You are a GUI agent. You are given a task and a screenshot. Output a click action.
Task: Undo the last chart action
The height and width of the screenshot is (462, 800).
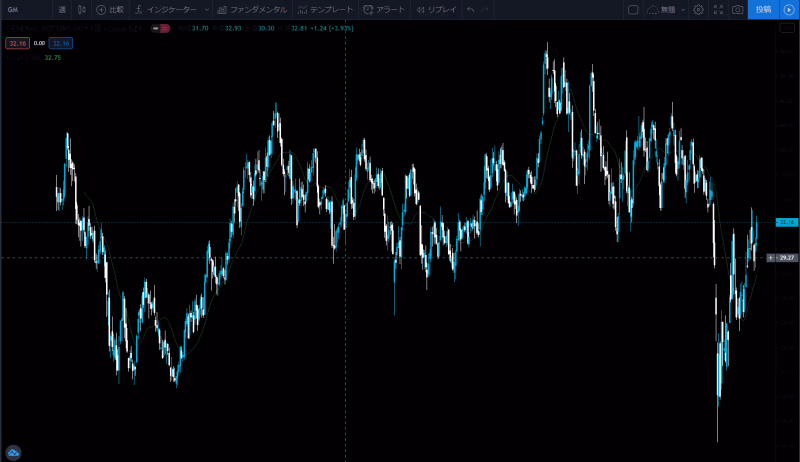(470, 9)
